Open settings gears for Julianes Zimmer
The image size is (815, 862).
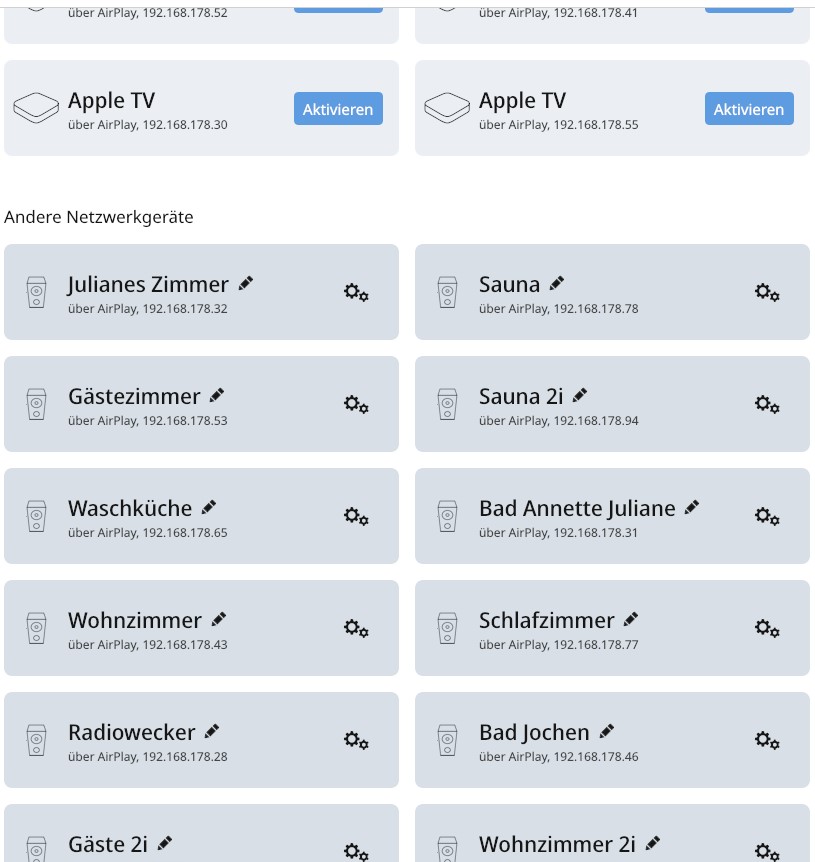coord(356,292)
